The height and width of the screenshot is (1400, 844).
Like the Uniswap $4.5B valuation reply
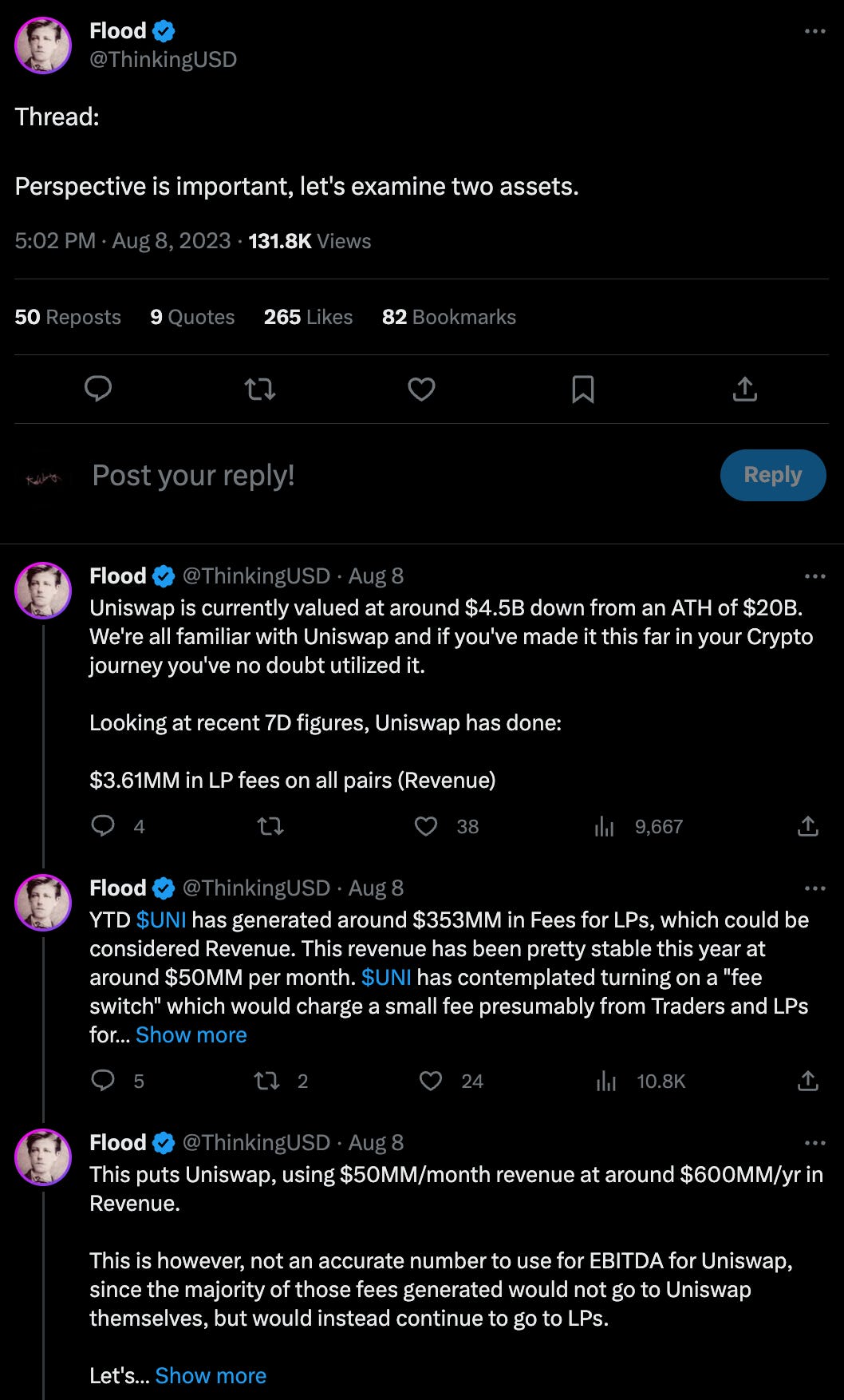click(x=426, y=826)
